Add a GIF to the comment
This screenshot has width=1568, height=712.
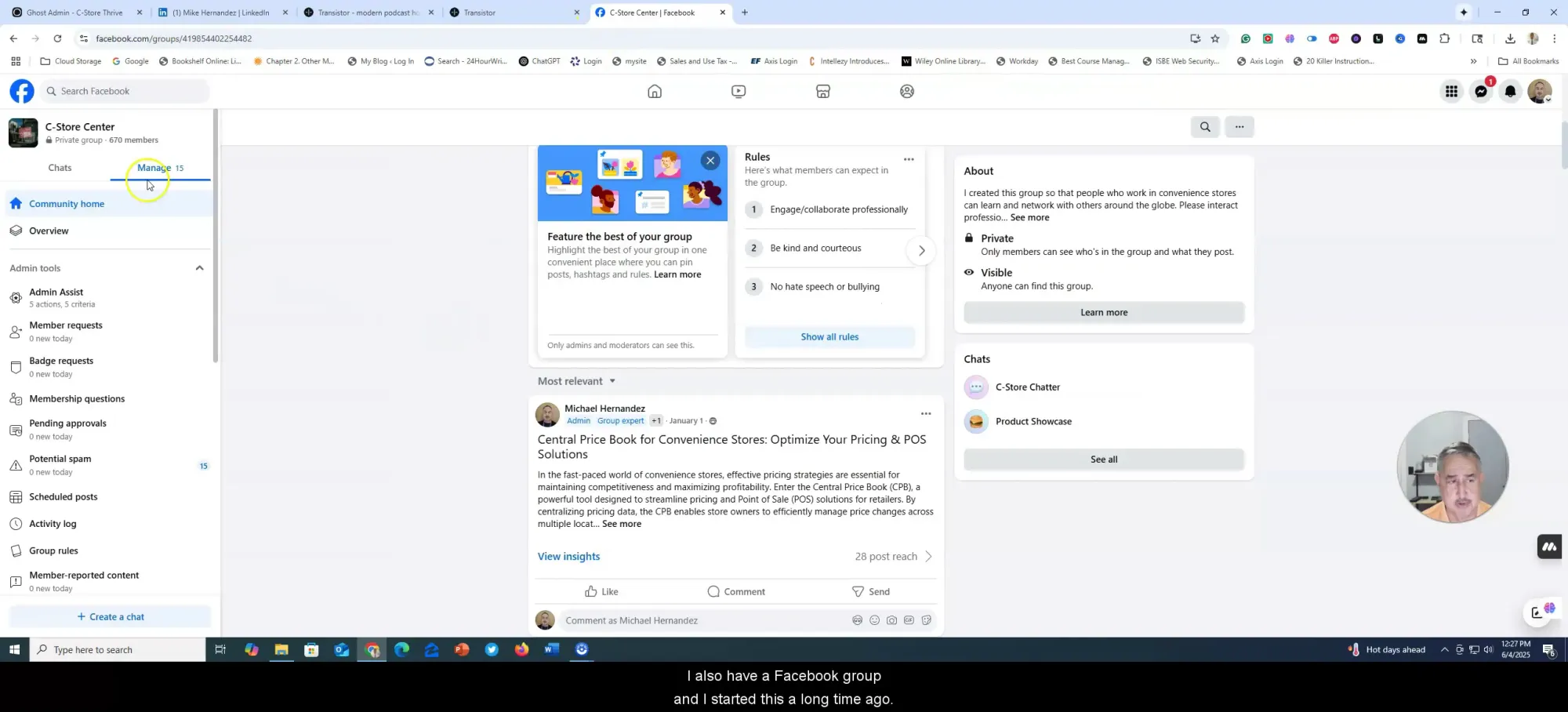(909, 620)
